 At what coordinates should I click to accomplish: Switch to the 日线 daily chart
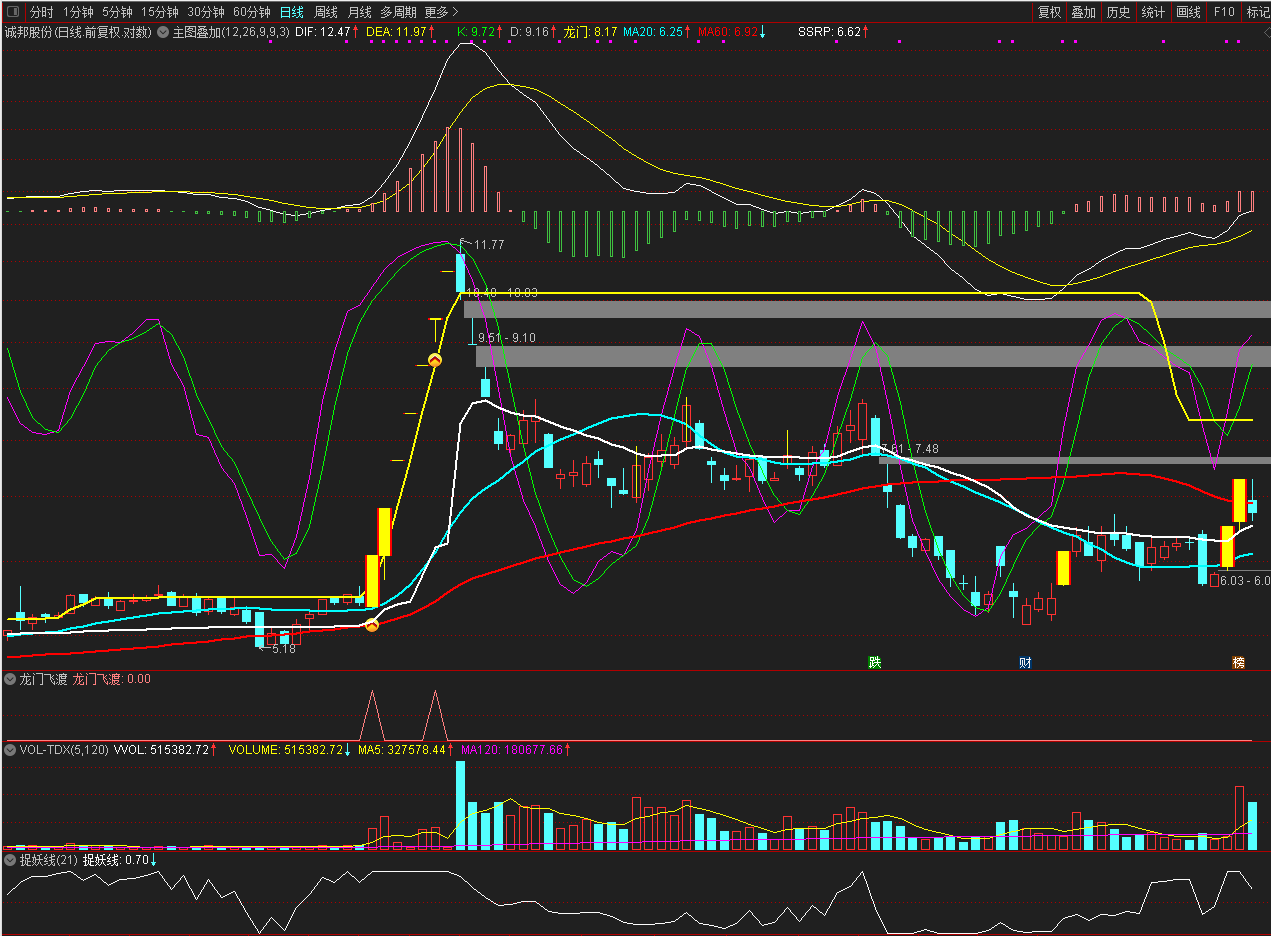tap(292, 12)
